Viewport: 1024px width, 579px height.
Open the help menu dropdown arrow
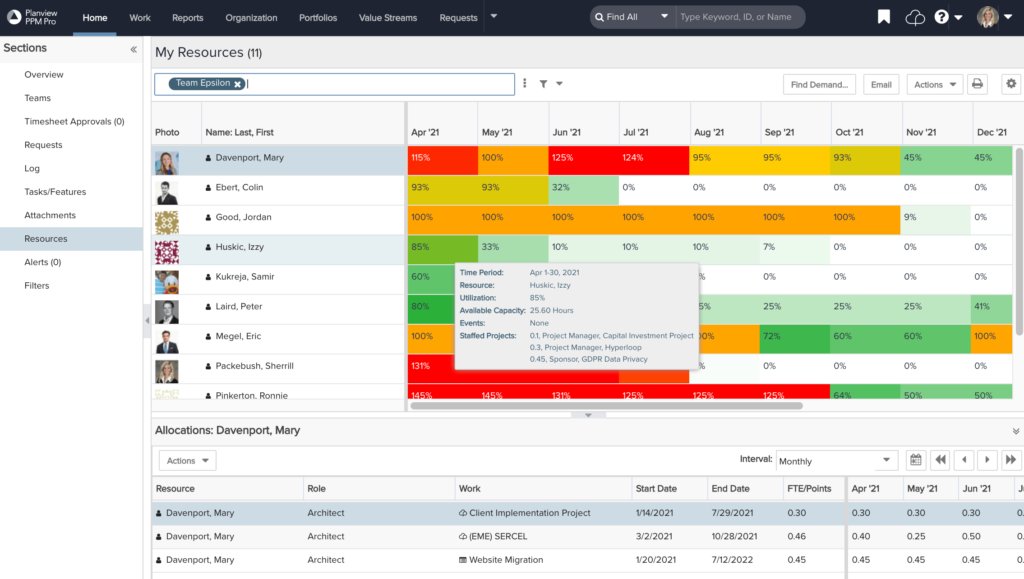coord(958,18)
